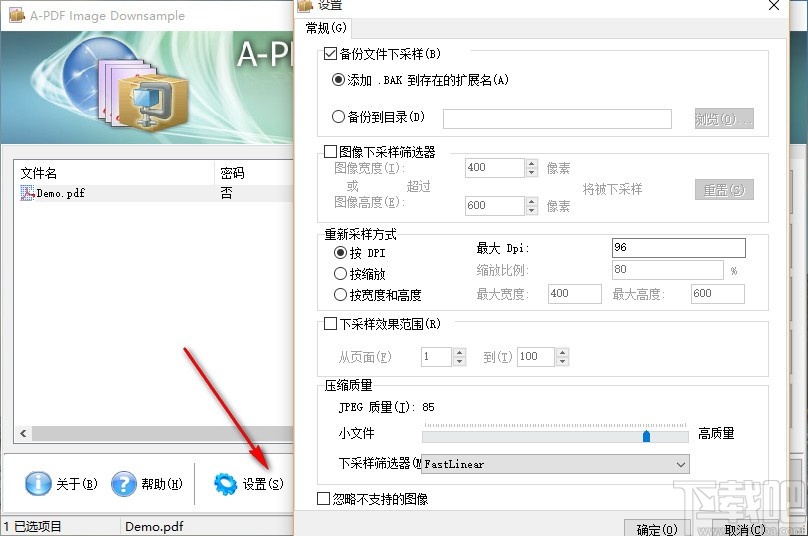Click the 从页面 value field 1
This screenshot has width=808, height=536.
pyautogui.click(x=436, y=356)
